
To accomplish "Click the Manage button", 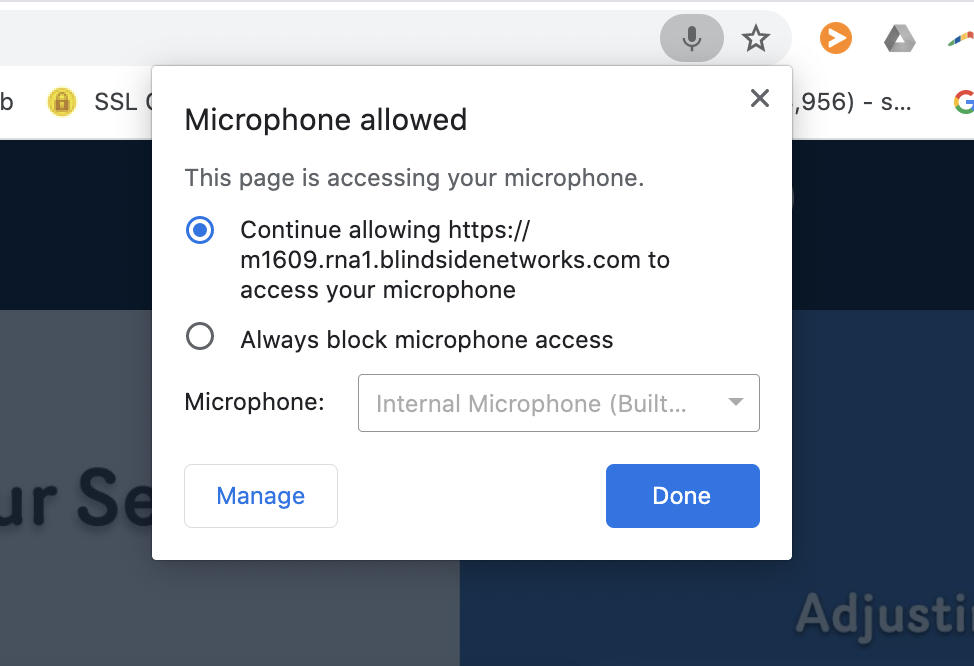I will (x=261, y=496).
